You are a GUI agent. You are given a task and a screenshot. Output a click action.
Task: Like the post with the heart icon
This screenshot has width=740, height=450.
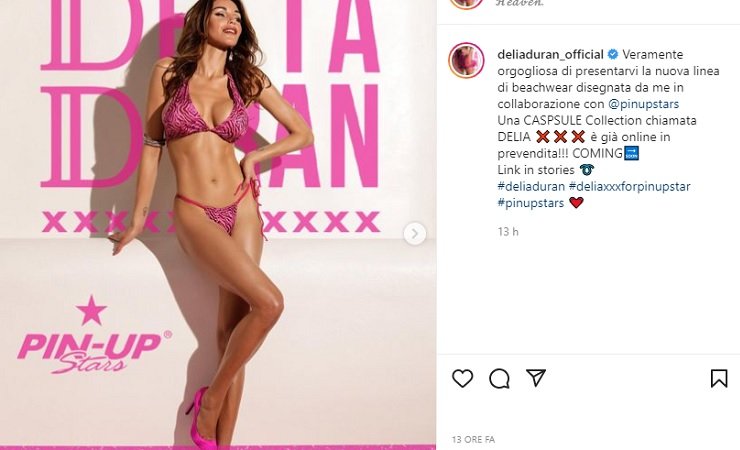point(462,378)
